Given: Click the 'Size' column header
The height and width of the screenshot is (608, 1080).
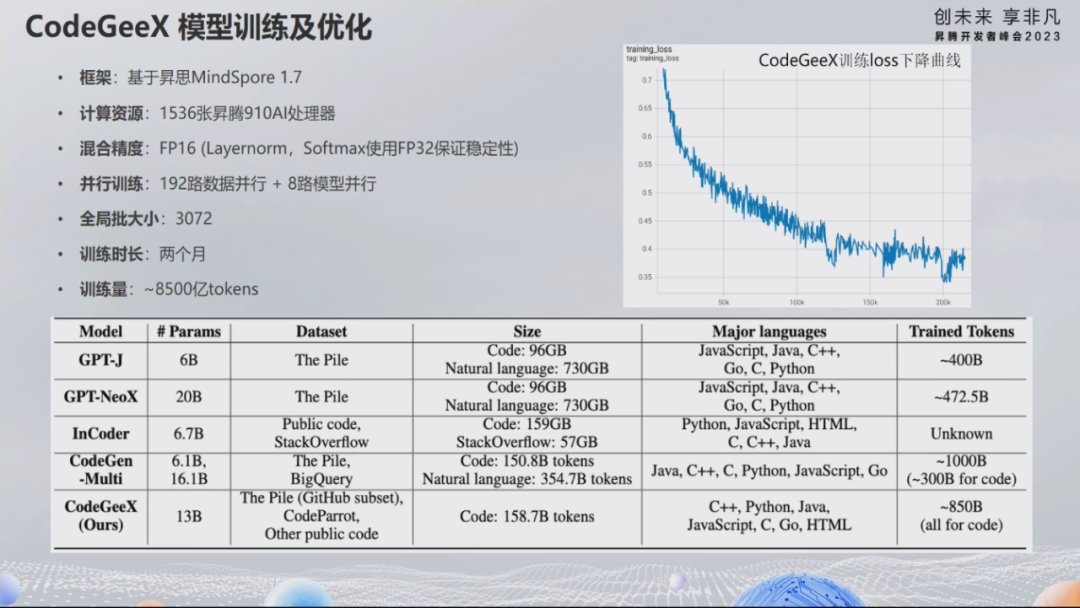Looking at the screenshot, I should [527, 332].
